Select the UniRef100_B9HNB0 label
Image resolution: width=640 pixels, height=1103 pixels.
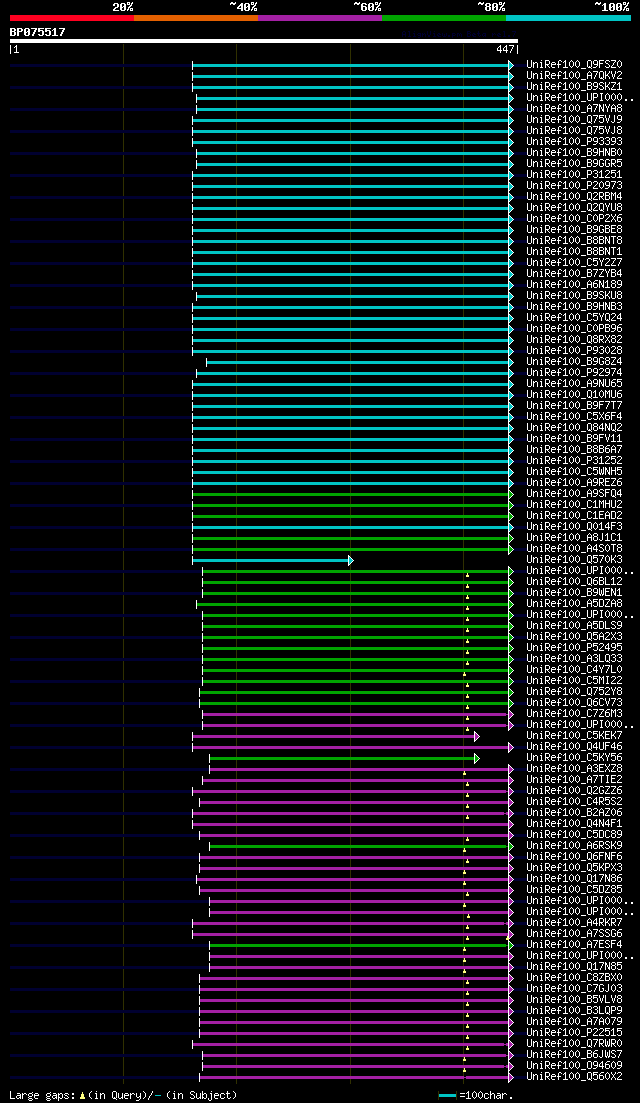(574, 153)
